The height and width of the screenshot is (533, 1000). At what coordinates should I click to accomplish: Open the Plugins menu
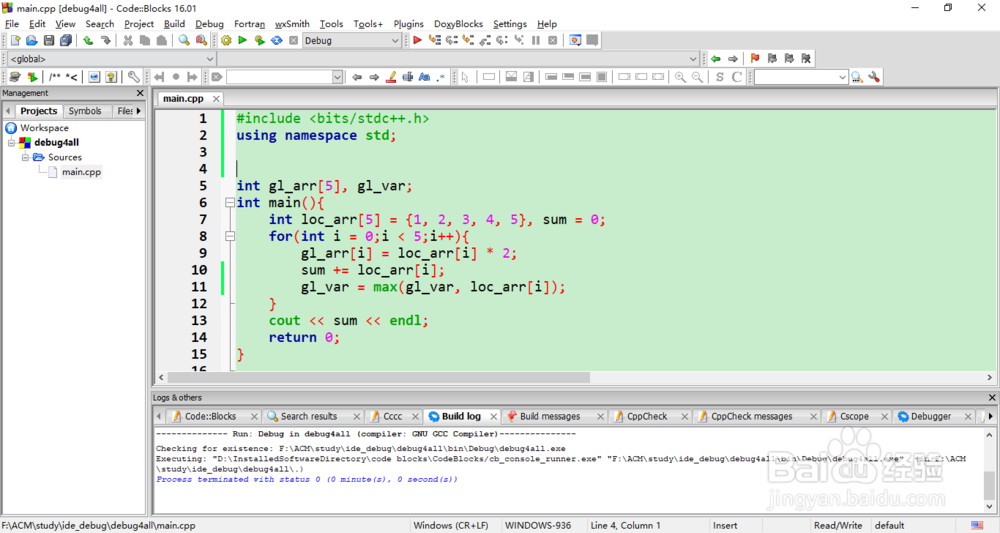[x=408, y=24]
